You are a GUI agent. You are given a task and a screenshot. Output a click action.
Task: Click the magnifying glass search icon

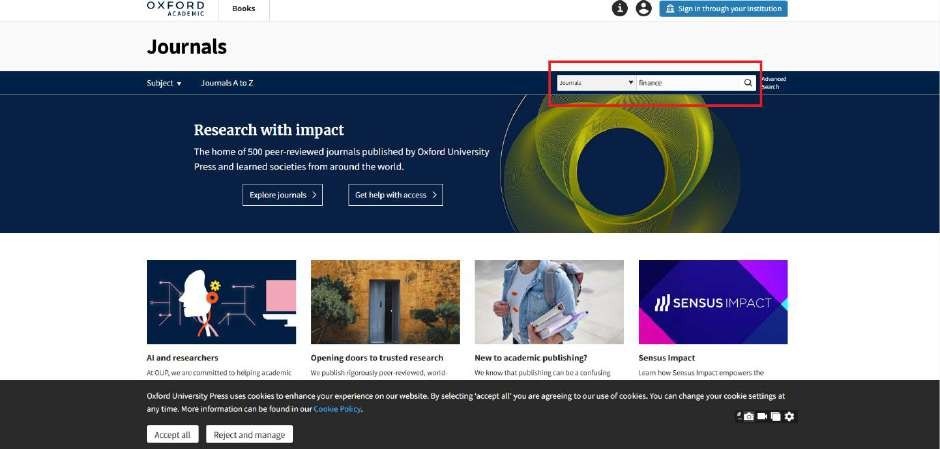coord(748,83)
